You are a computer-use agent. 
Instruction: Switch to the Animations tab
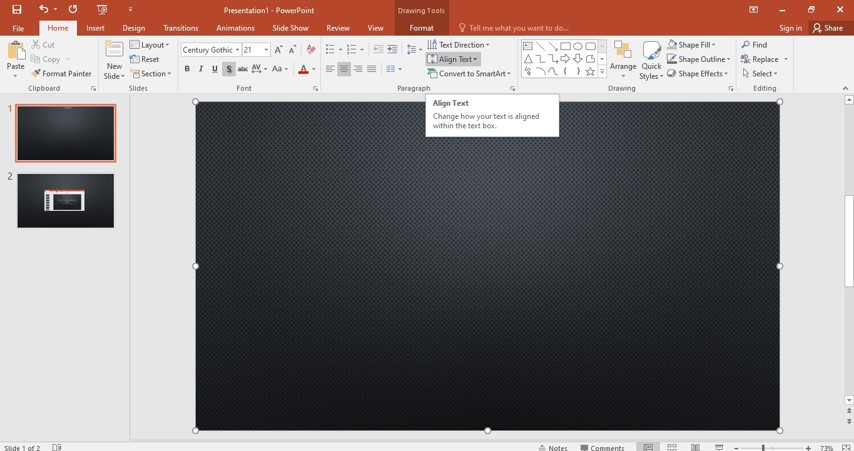[x=235, y=28]
